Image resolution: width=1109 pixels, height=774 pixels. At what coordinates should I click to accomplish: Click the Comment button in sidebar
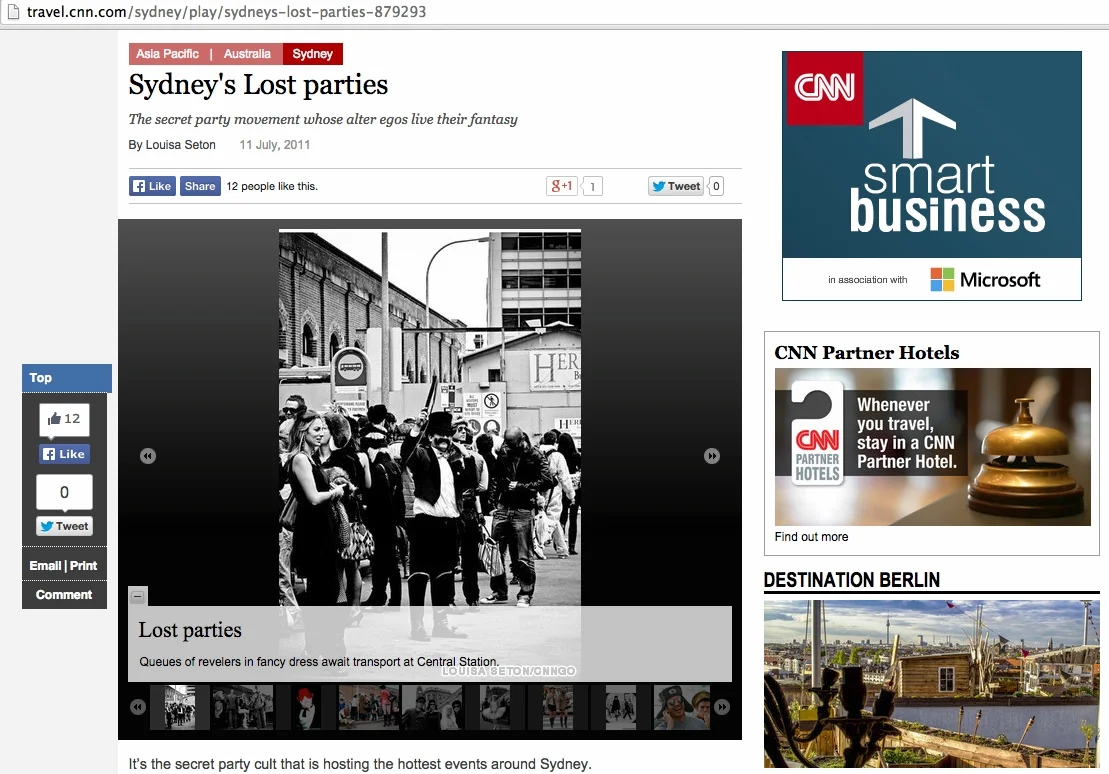(63, 594)
